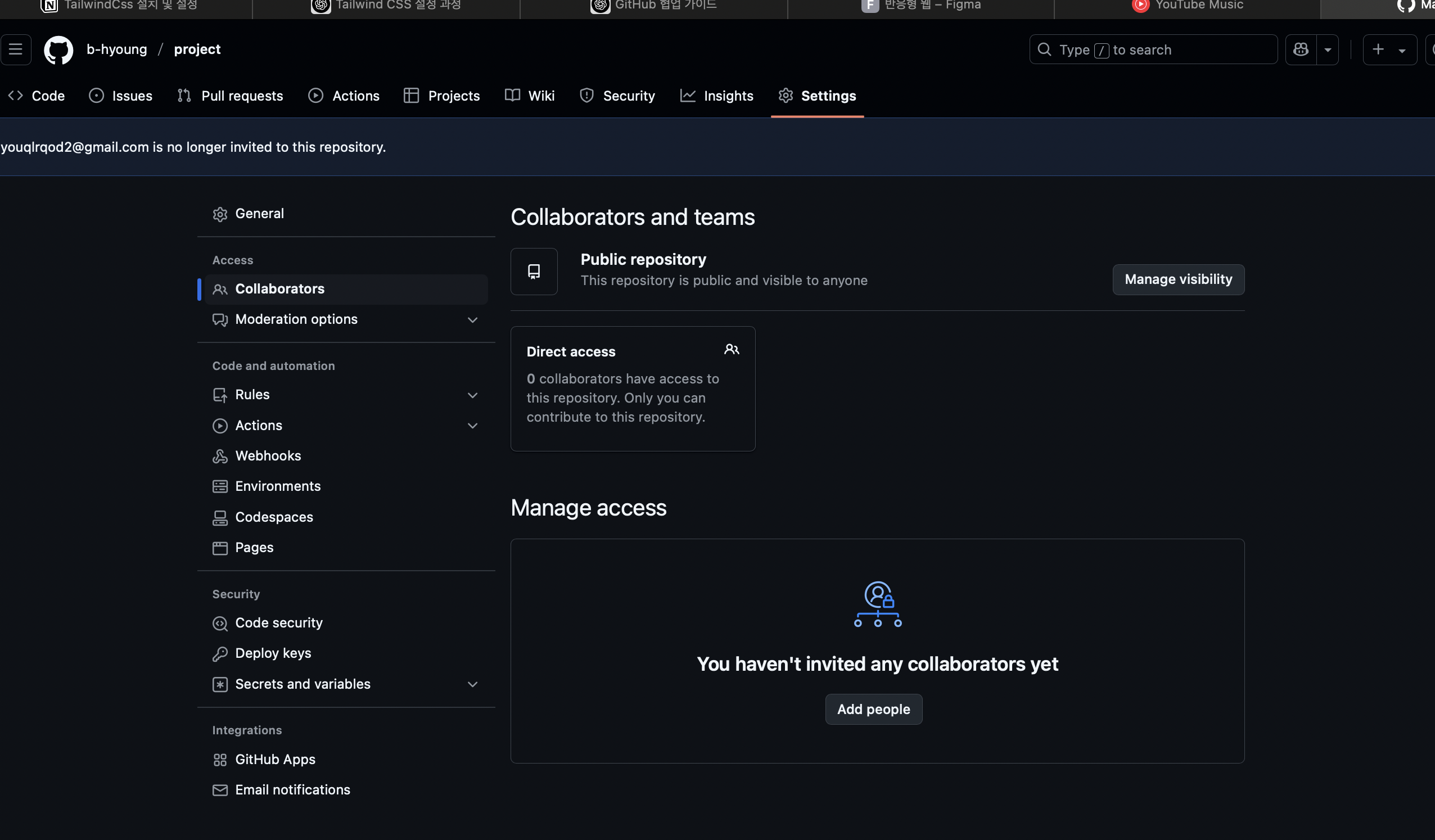The width and height of the screenshot is (1435, 840).
Task: Open GitHub Copilot from the header
Action: (1300, 49)
